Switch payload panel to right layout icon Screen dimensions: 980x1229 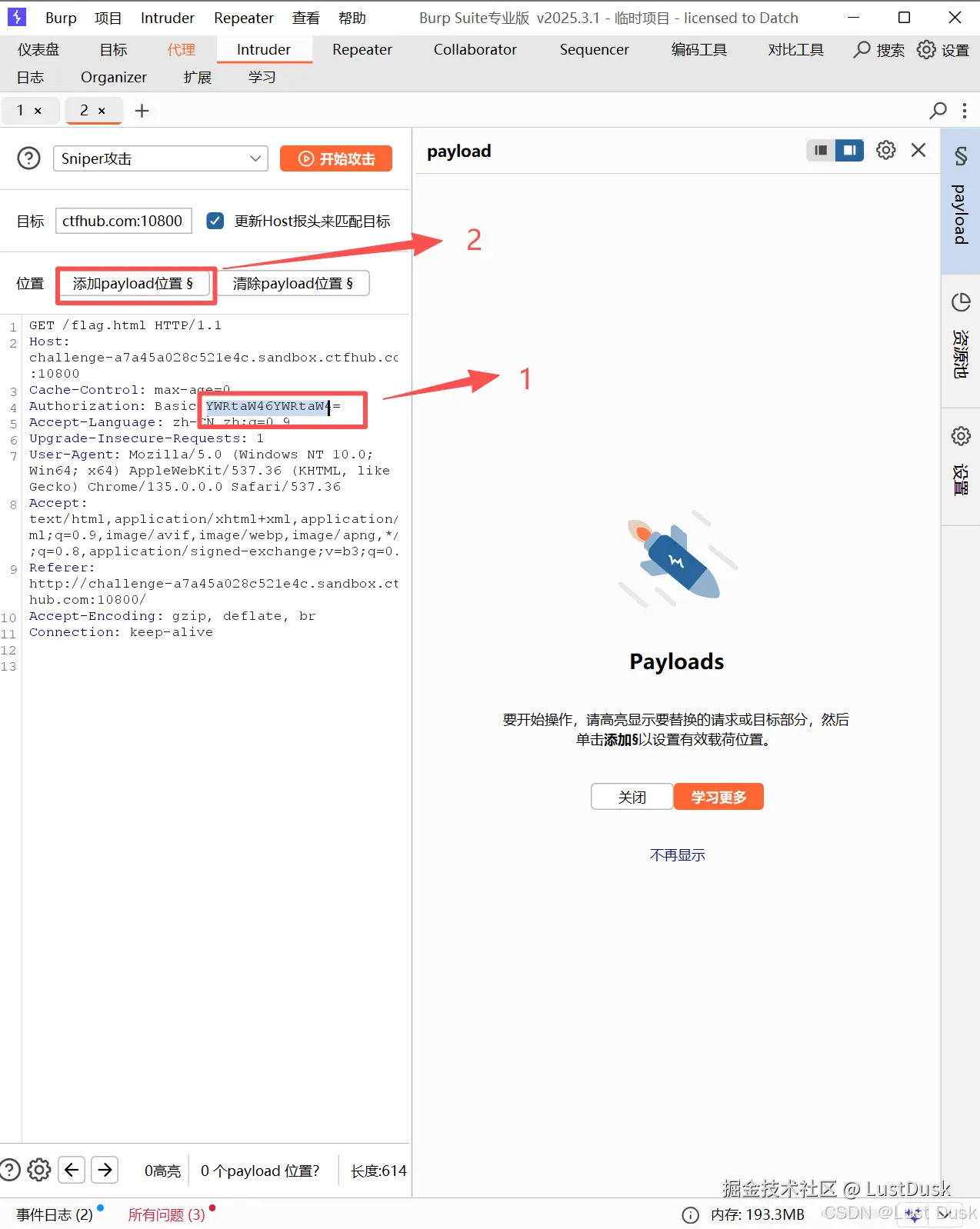coord(849,150)
